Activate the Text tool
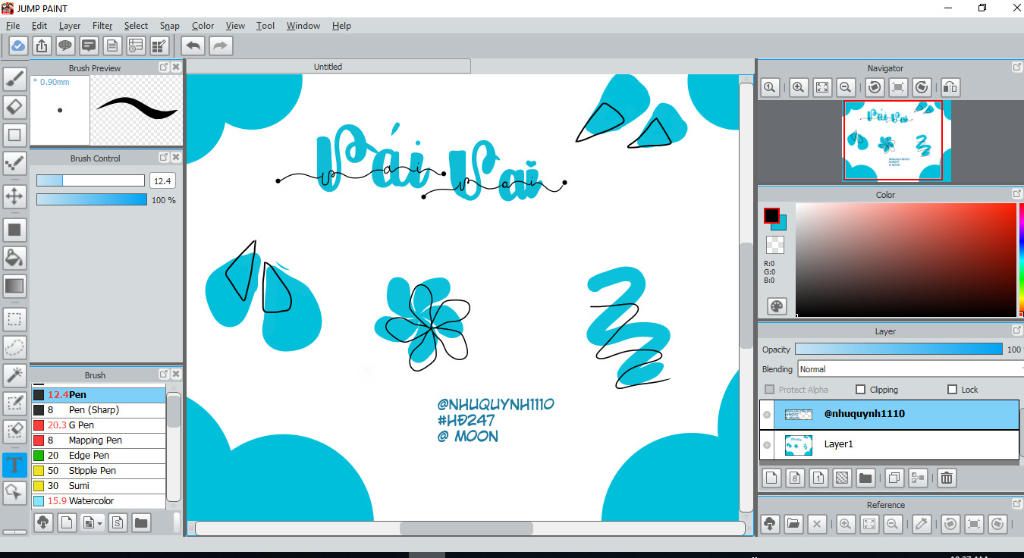The height and width of the screenshot is (558, 1024). click(14, 465)
